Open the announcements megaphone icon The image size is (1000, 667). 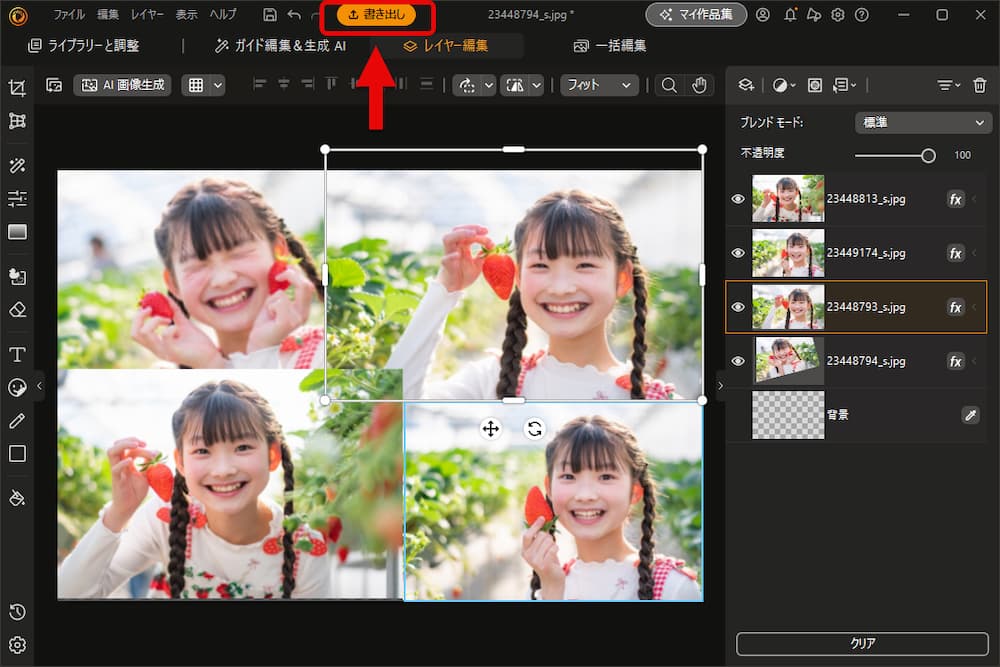(814, 15)
